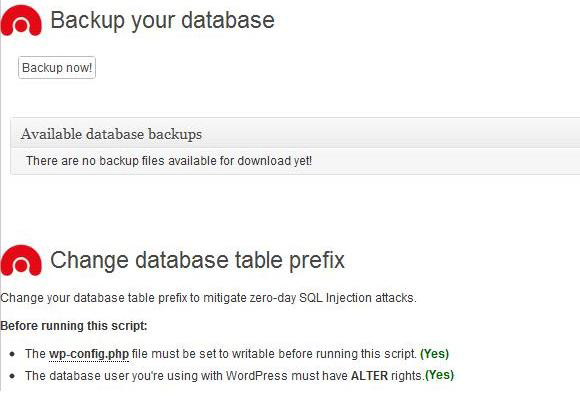Click the green (Yes) after wp-config writable requirement
580x400 pixels.
434,353
